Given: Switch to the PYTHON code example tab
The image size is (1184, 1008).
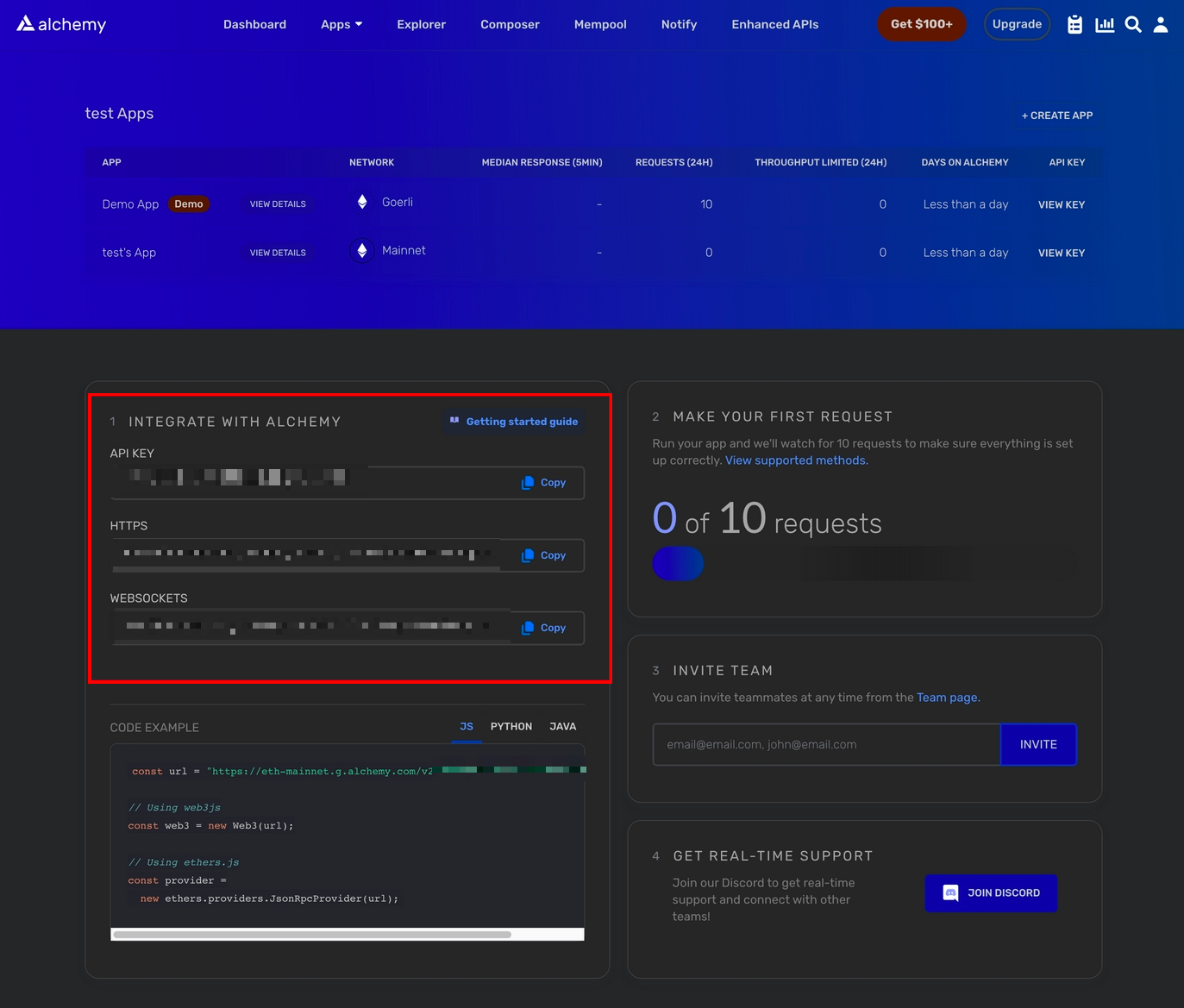Looking at the screenshot, I should coord(511,726).
